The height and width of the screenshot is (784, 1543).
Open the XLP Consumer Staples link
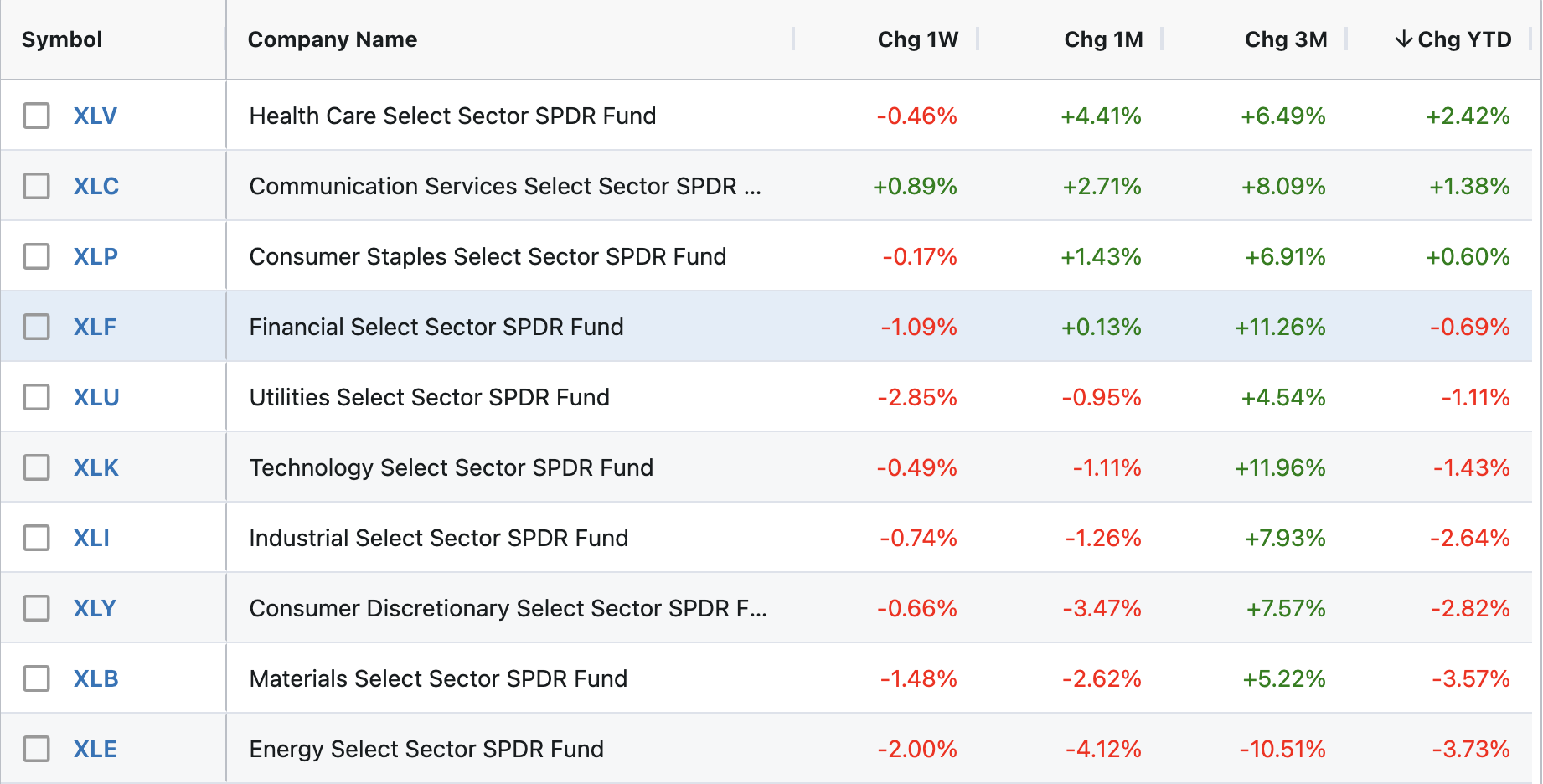tap(95, 256)
